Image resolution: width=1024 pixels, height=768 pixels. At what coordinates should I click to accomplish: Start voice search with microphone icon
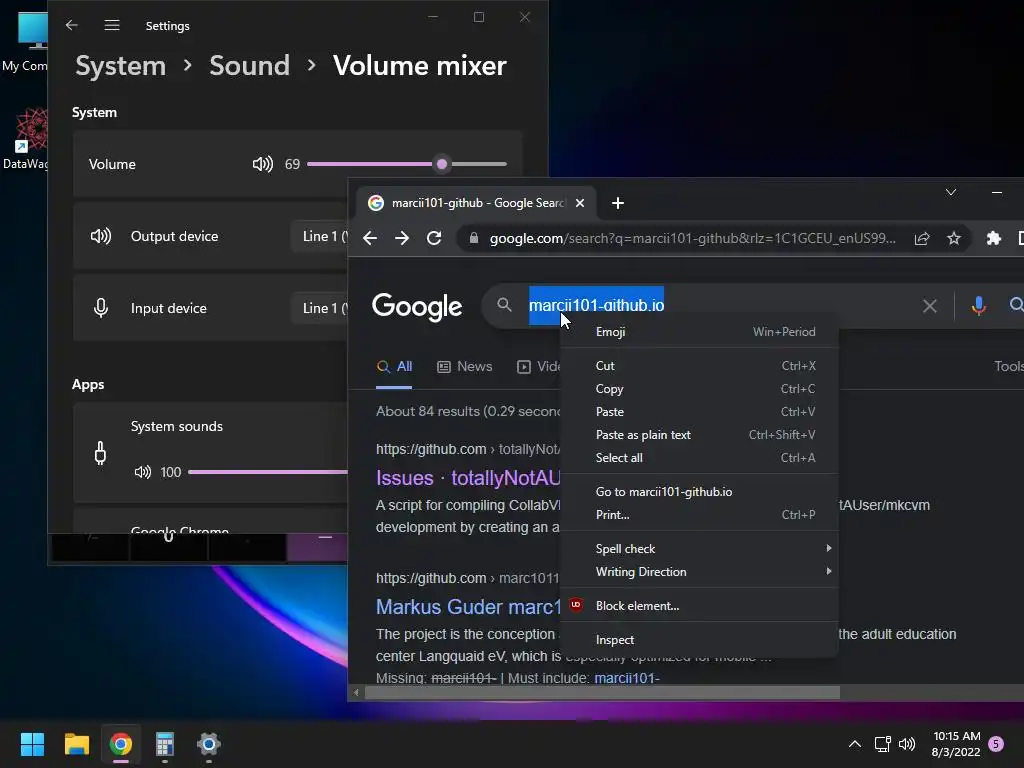click(x=978, y=305)
